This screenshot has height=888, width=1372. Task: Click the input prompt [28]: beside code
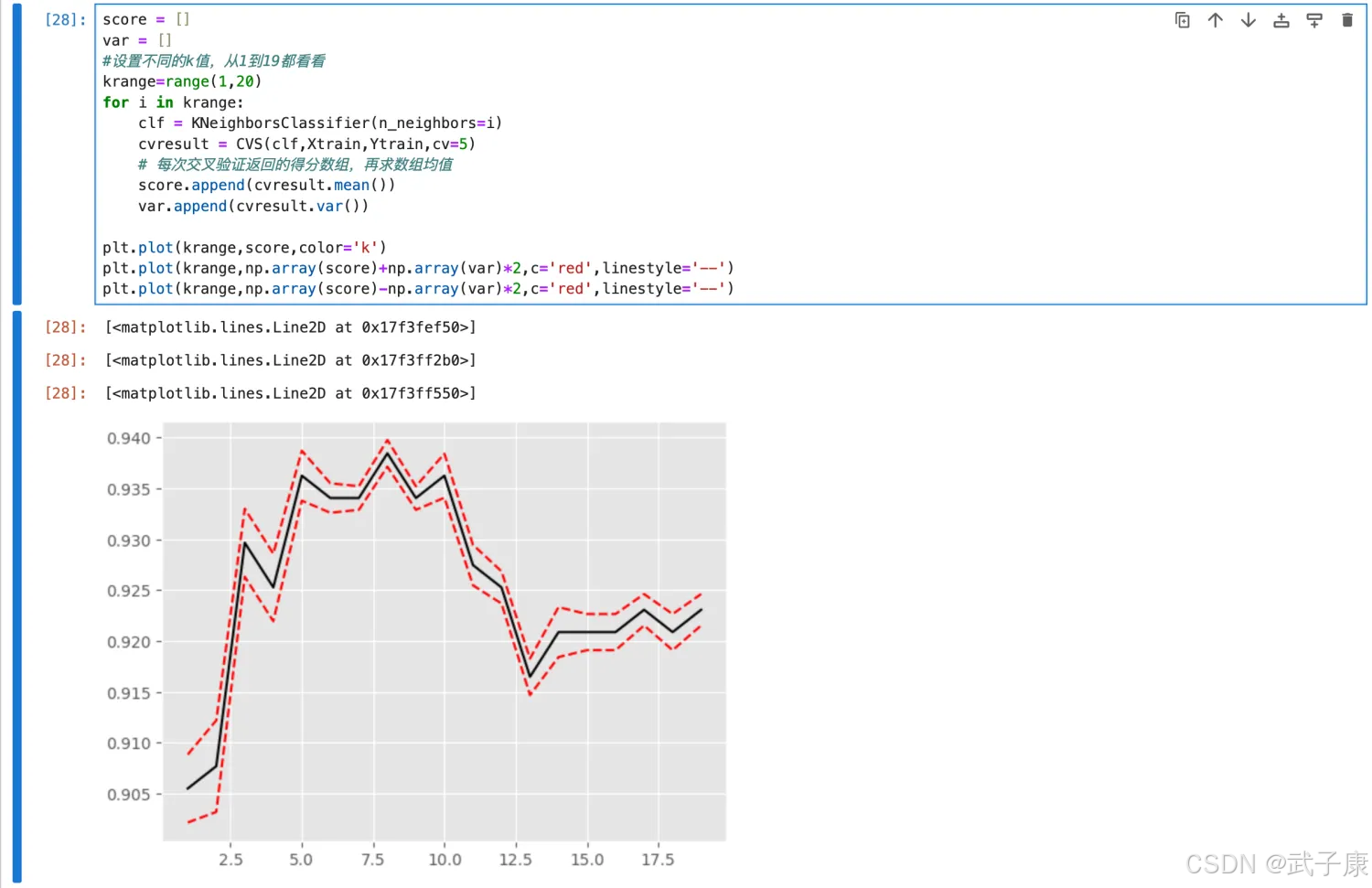[x=66, y=19]
